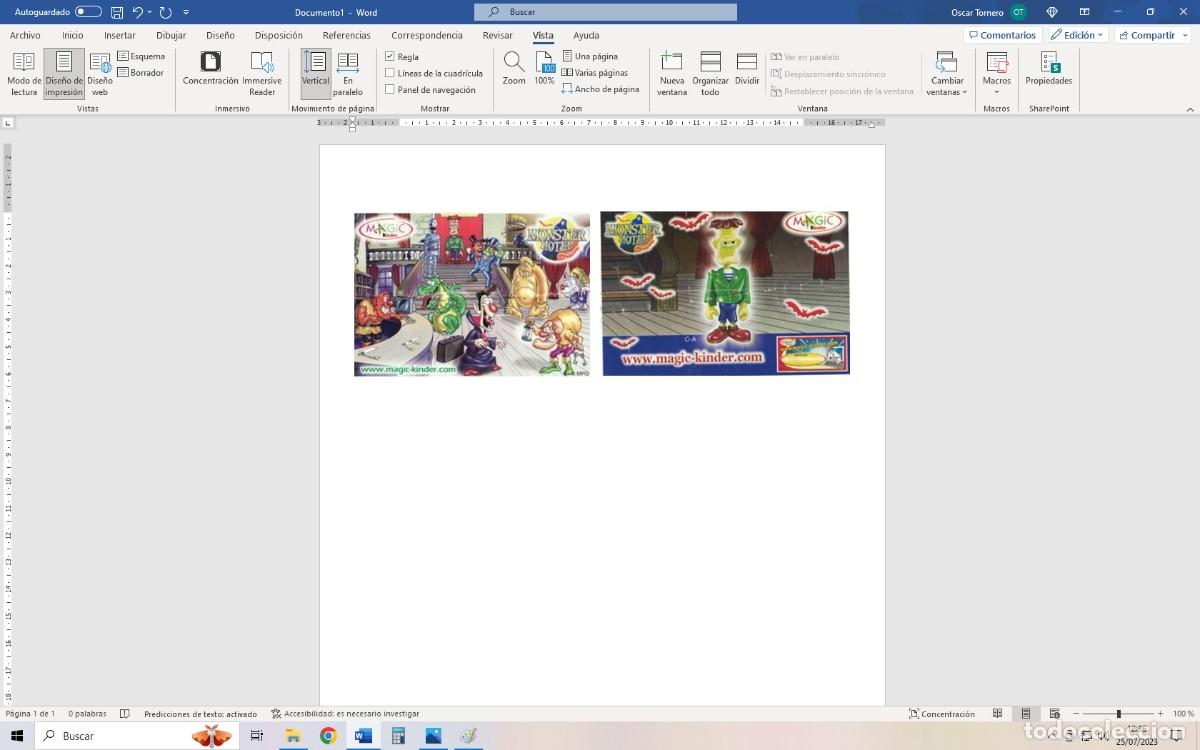The image size is (1200, 750).
Task: Click the 0 palabras word count
Action: 87,714
